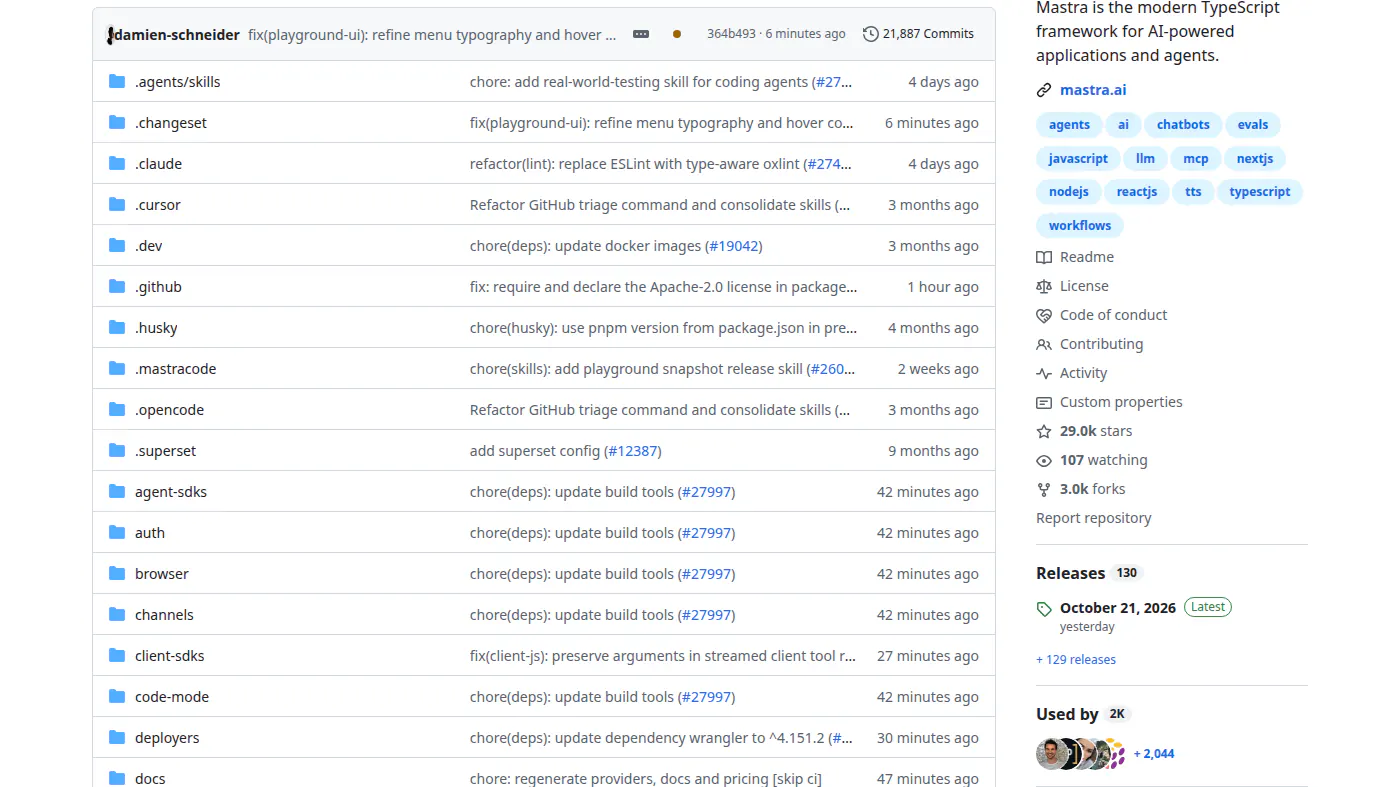Open the mastra.ai website link
This screenshot has width=1400, height=787.
1093,90
